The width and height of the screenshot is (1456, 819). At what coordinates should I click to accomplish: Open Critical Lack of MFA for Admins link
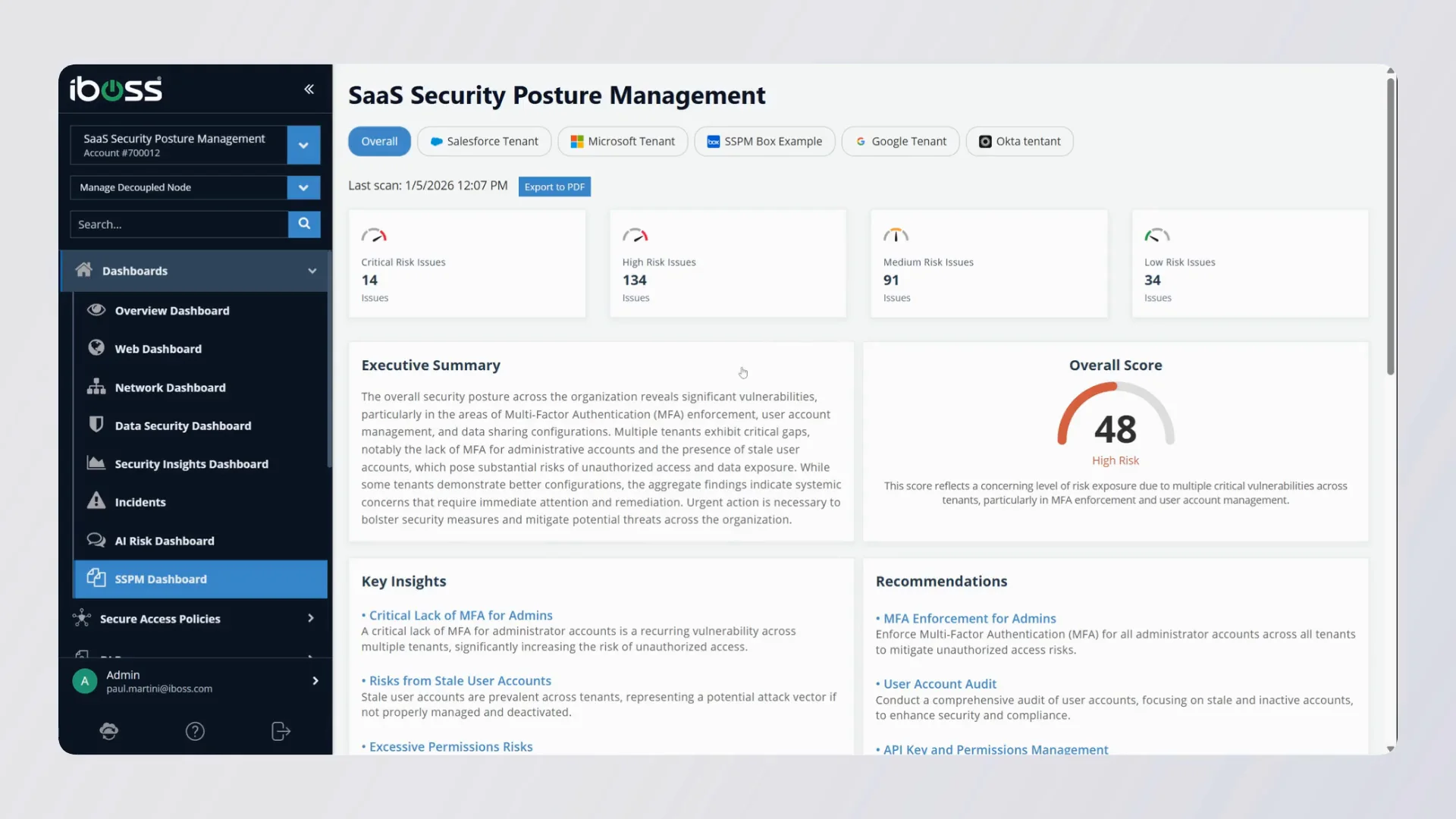tap(460, 615)
